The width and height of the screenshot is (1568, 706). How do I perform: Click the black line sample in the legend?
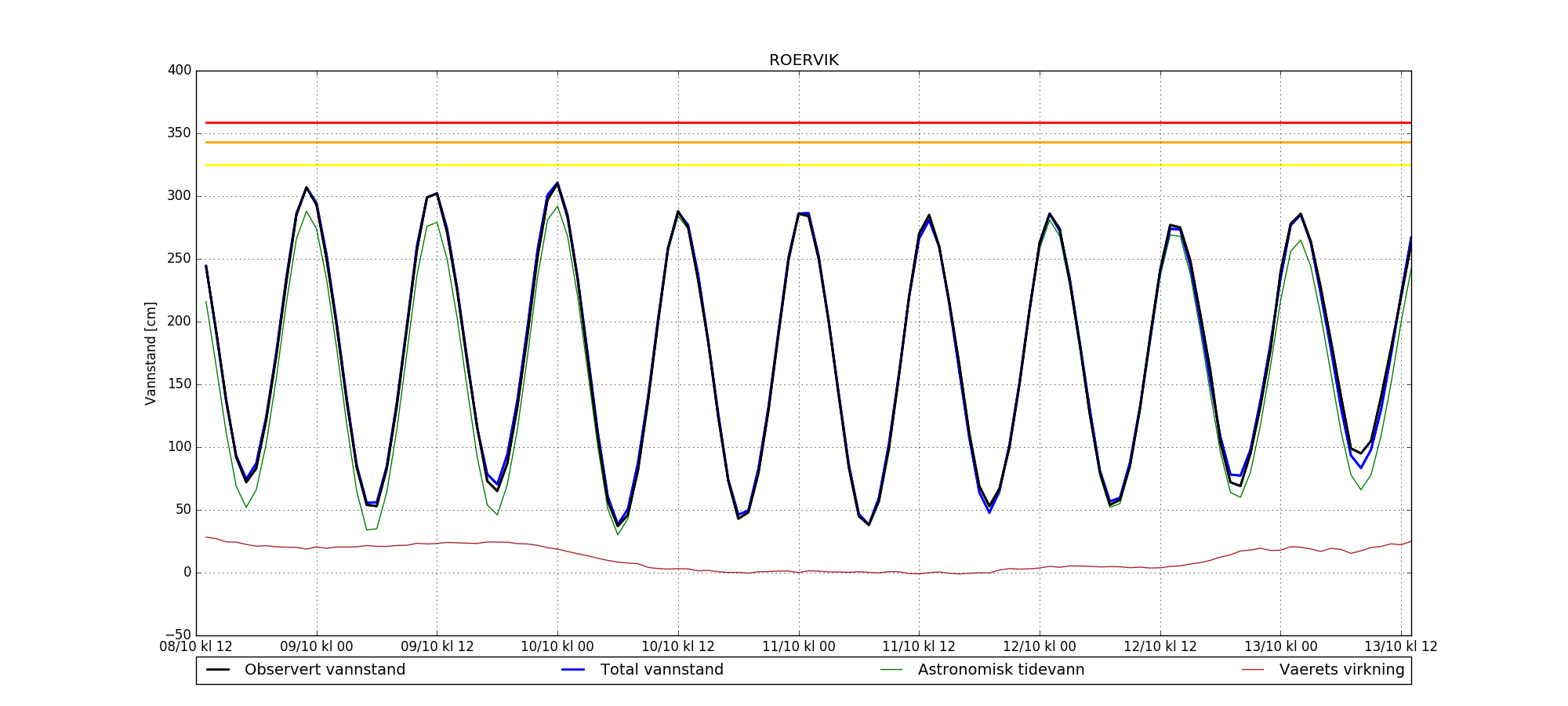[x=218, y=670]
